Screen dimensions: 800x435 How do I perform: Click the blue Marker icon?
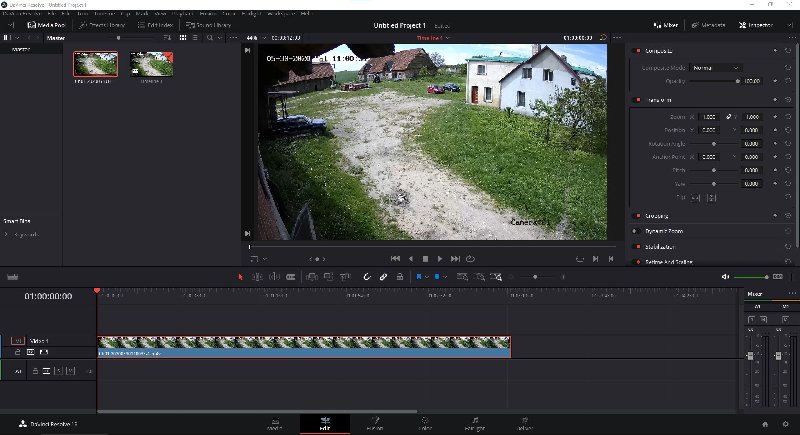pyautogui.click(x=437, y=277)
